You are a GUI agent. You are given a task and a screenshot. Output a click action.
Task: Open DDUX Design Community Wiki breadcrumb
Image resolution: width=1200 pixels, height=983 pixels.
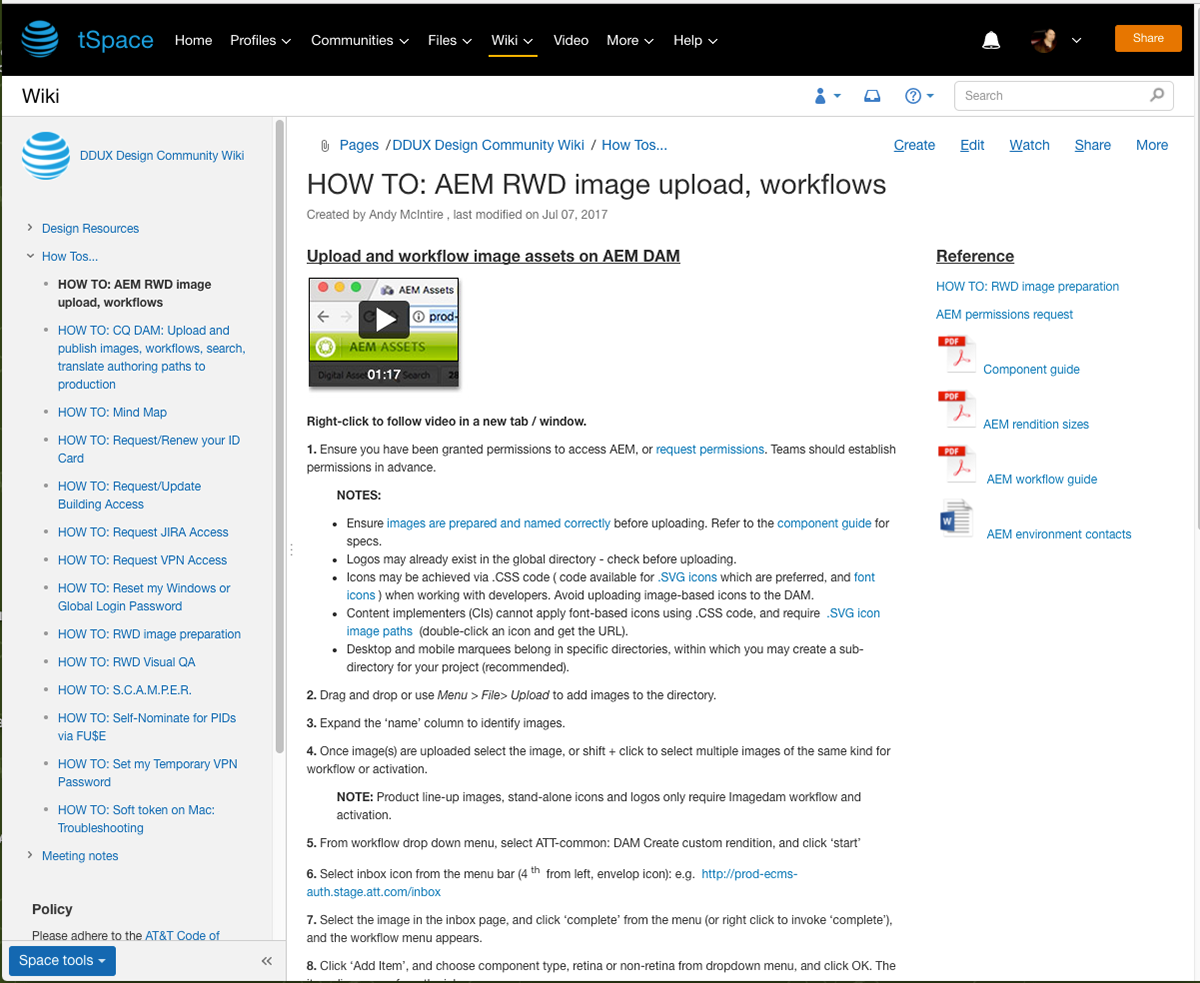pyautogui.click(x=488, y=145)
